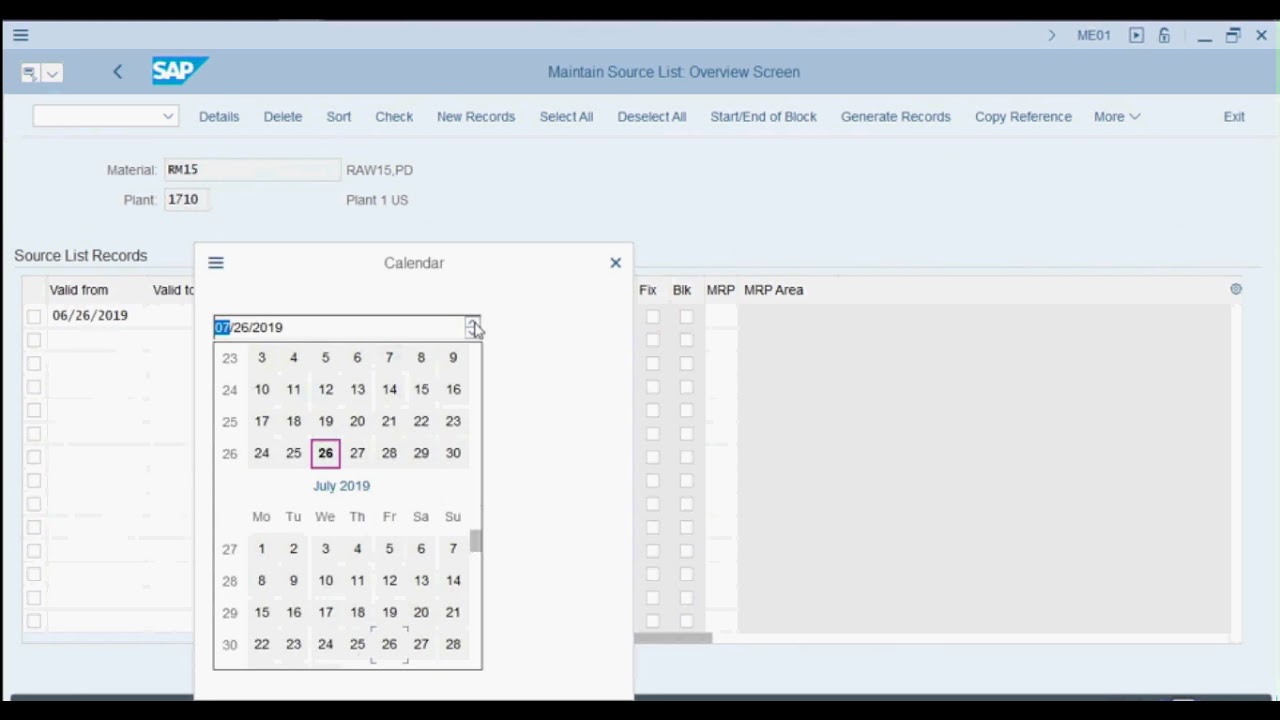Click Copy Reference button
This screenshot has width=1280, height=720.
pyautogui.click(x=1023, y=117)
